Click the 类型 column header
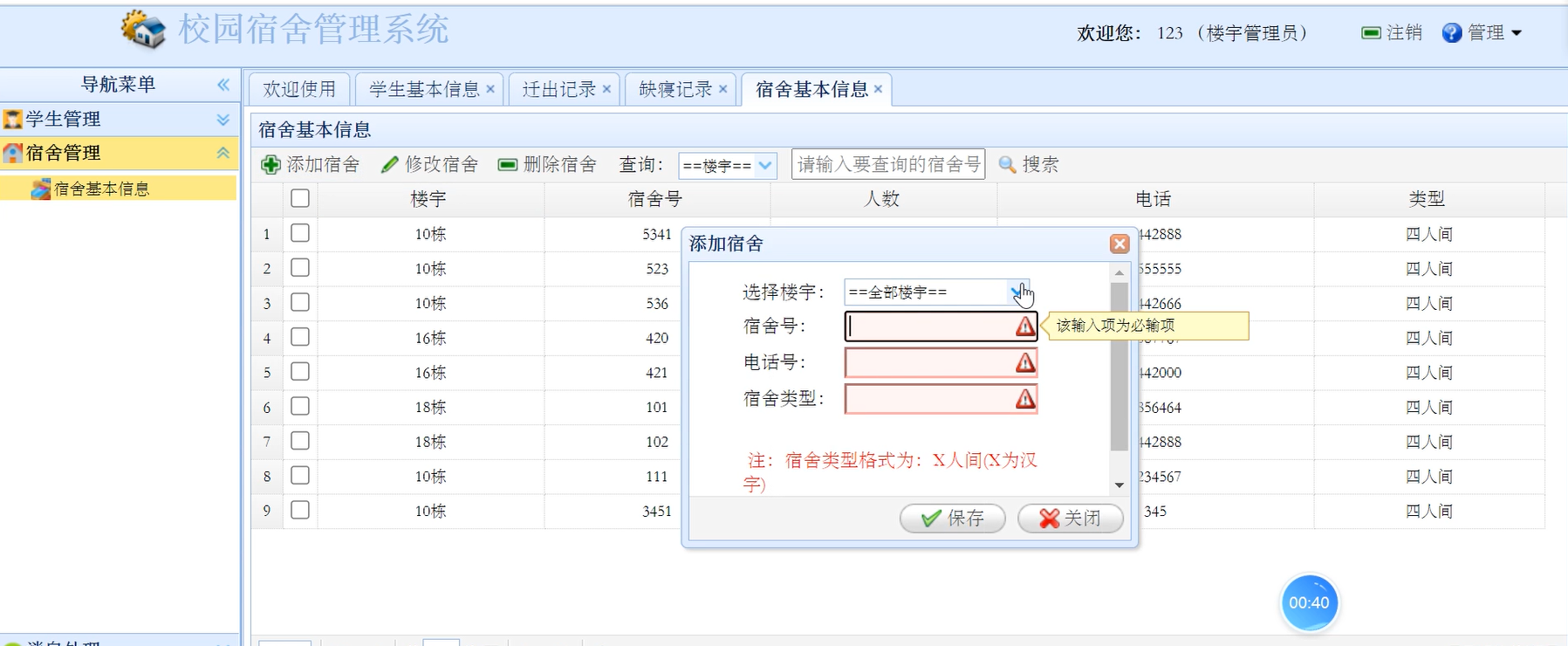Image resolution: width=1568 pixels, height=646 pixels. (1428, 199)
